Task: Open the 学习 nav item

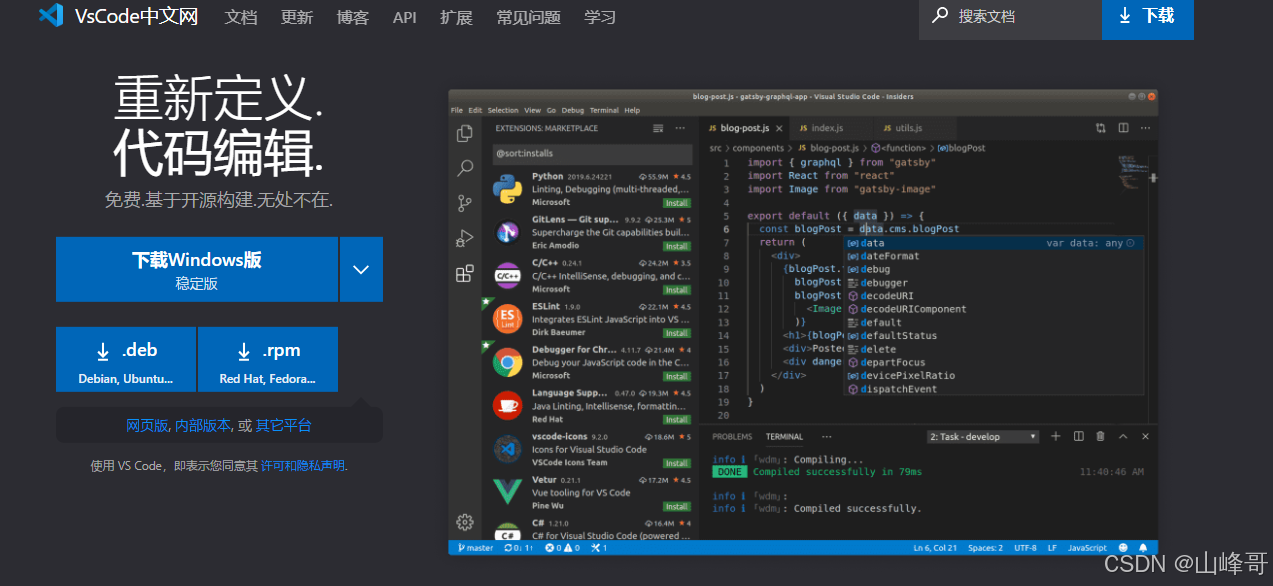Action: (x=600, y=17)
